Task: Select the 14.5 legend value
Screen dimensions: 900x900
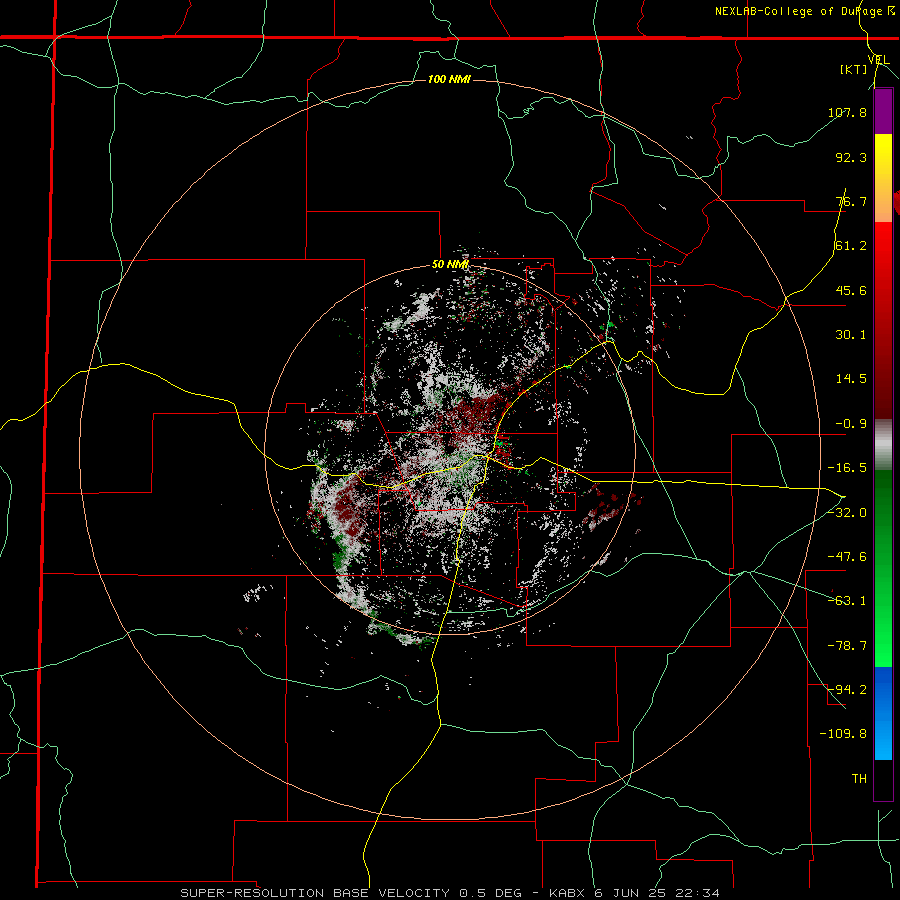Action: (x=851, y=379)
